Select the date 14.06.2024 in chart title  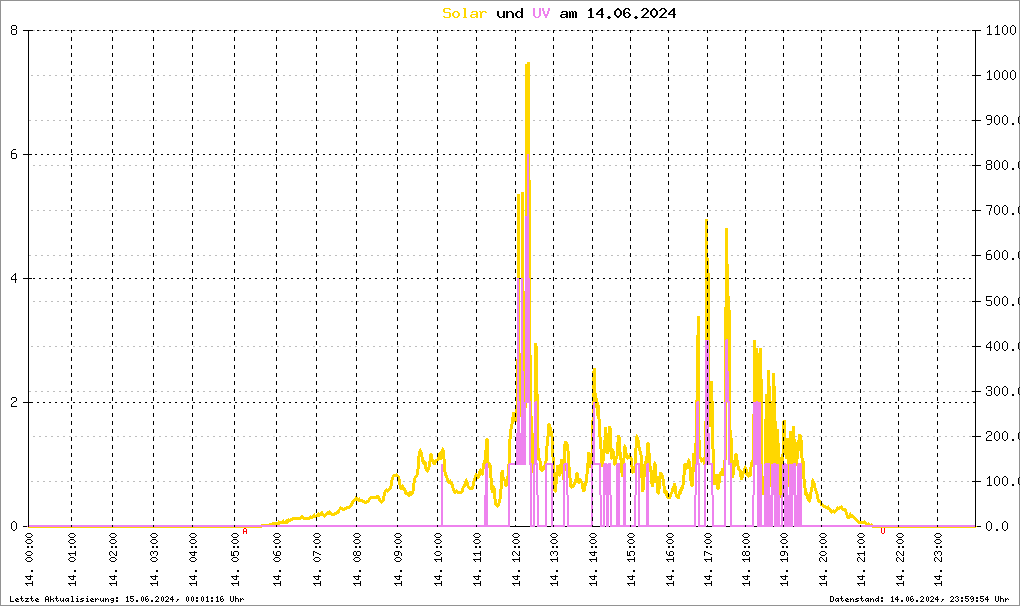[x=631, y=13]
